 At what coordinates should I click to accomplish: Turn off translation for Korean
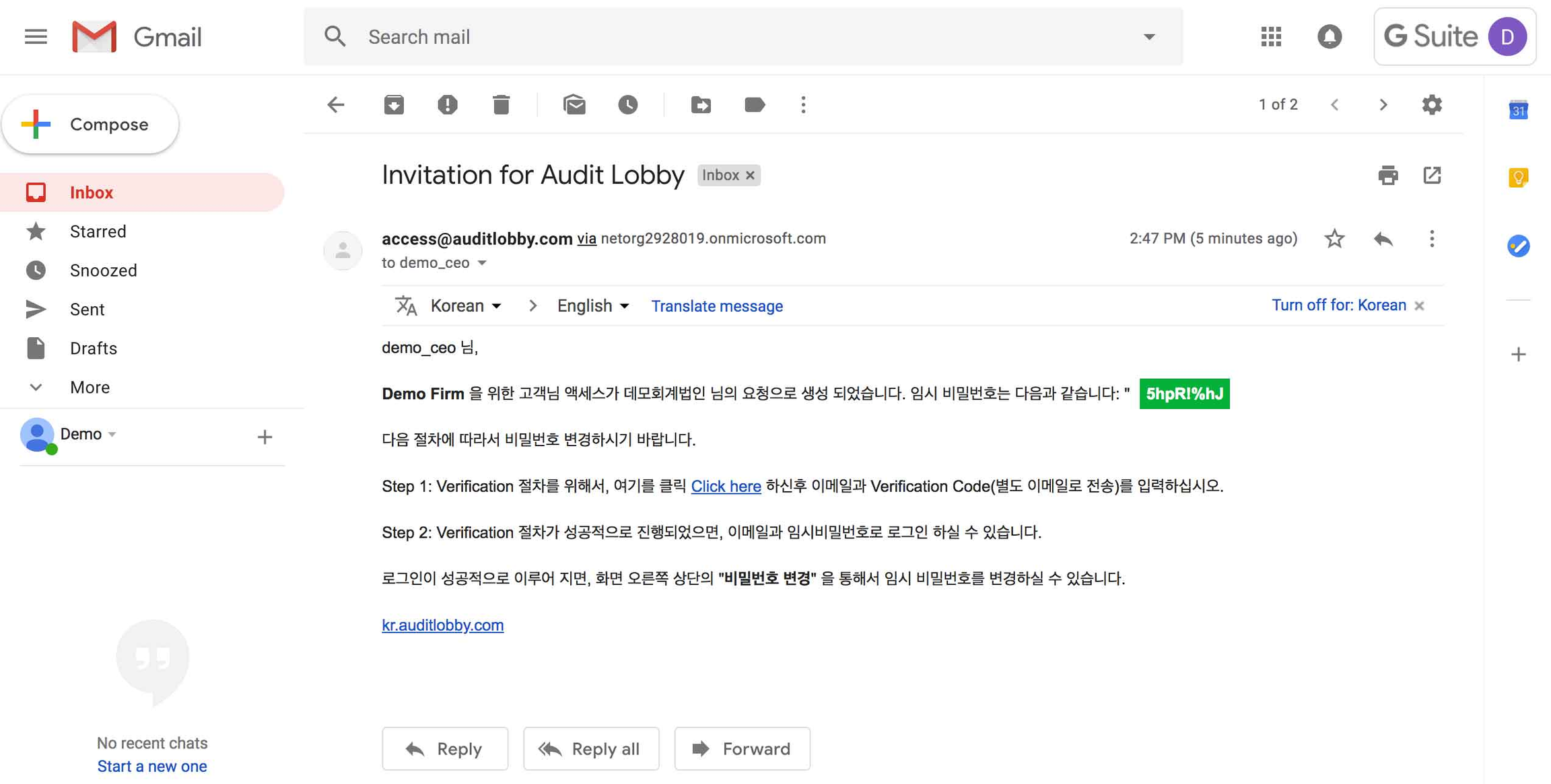point(1338,305)
